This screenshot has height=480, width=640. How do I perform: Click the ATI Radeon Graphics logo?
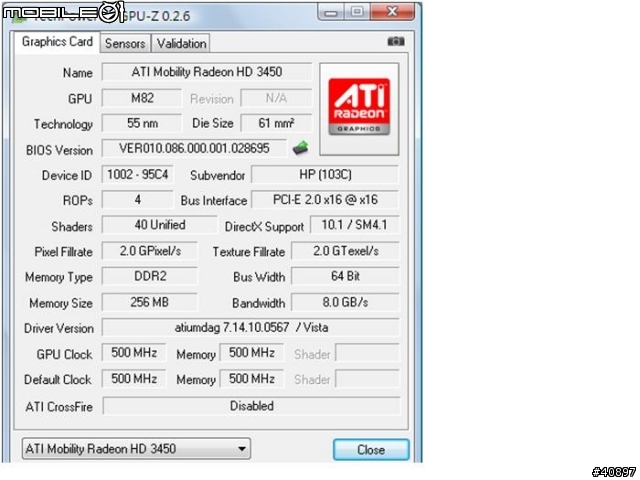[359, 109]
